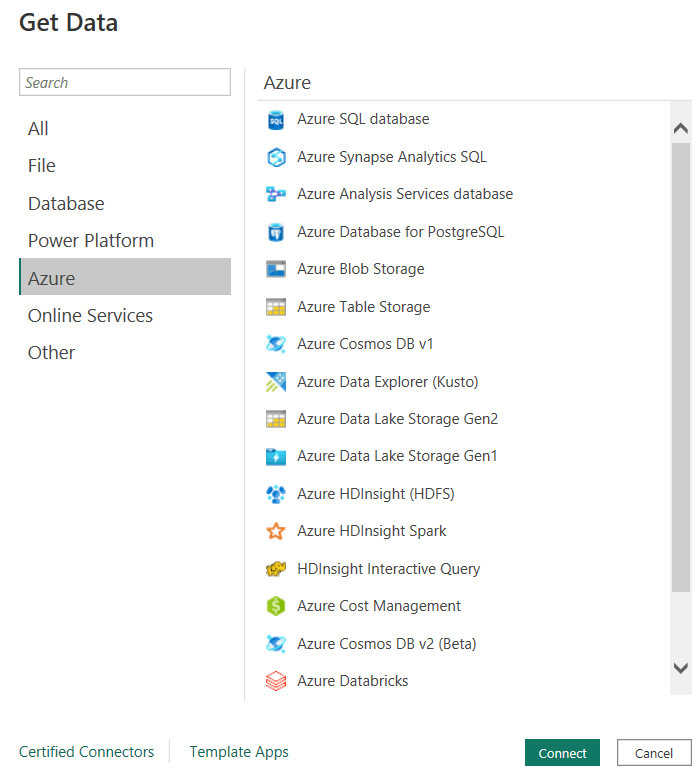Click the Azure Cost Management dollar icon
Screen dimensions: 698x776
click(x=276, y=606)
